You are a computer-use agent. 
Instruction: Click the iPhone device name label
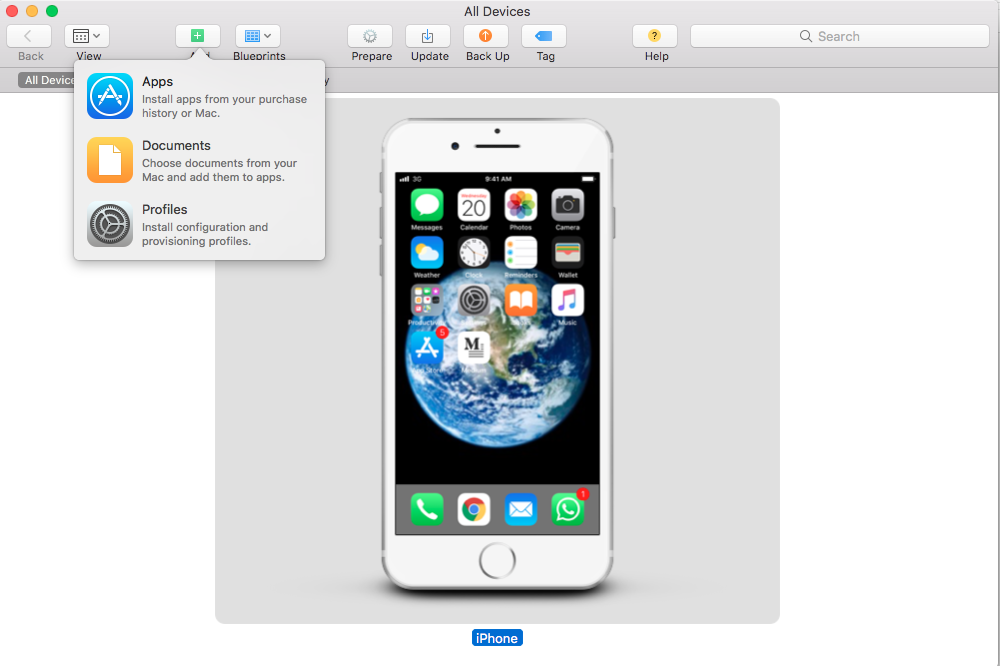coord(497,638)
